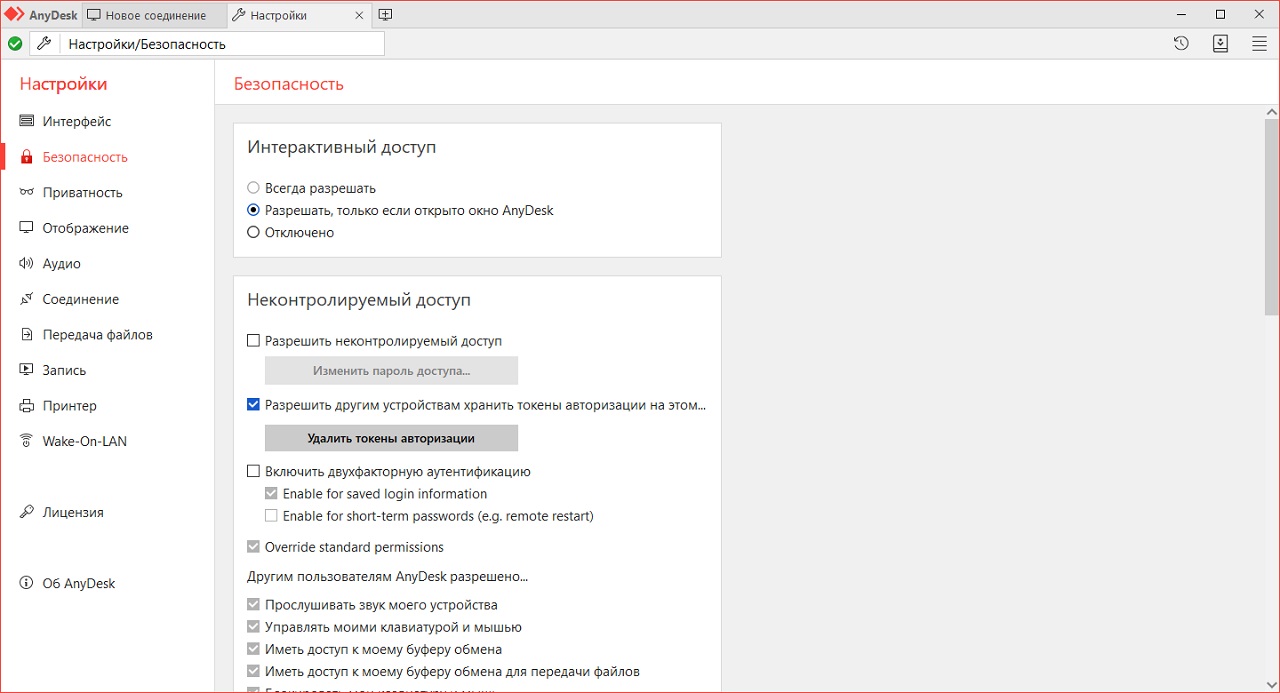Toggle Включить двухфакторную аутентификацию checkbox
The image size is (1280, 693).
tap(253, 471)
